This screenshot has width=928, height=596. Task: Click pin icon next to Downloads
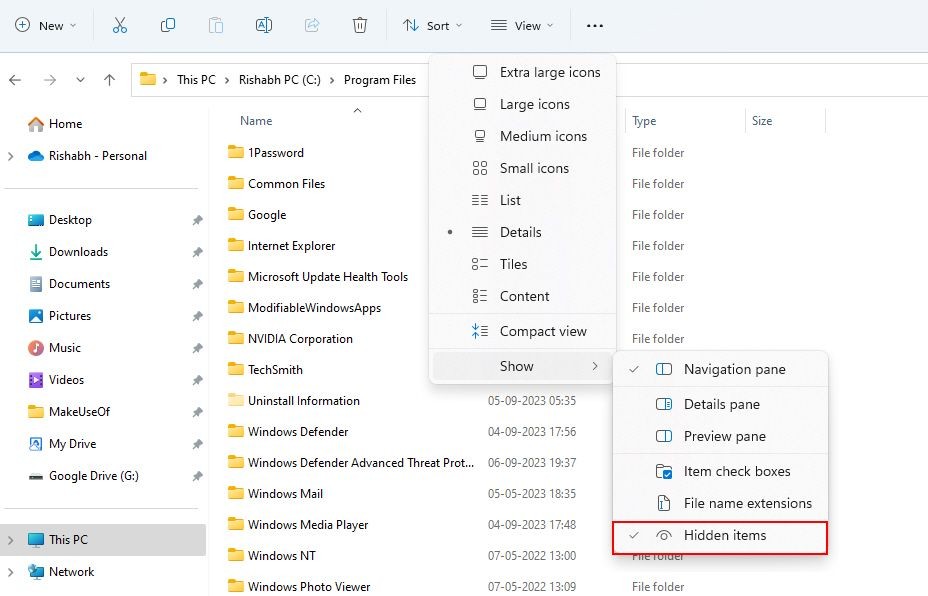(198, 252)
